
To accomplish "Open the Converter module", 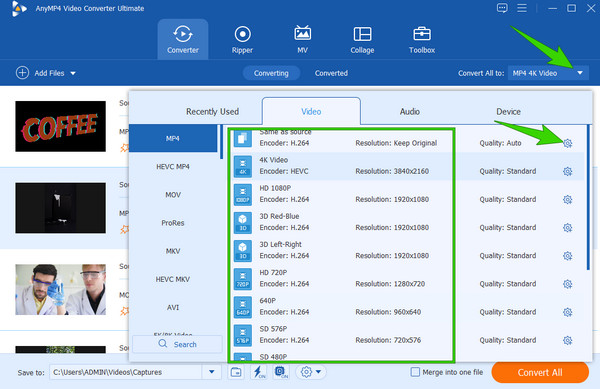I will point(183,39).
